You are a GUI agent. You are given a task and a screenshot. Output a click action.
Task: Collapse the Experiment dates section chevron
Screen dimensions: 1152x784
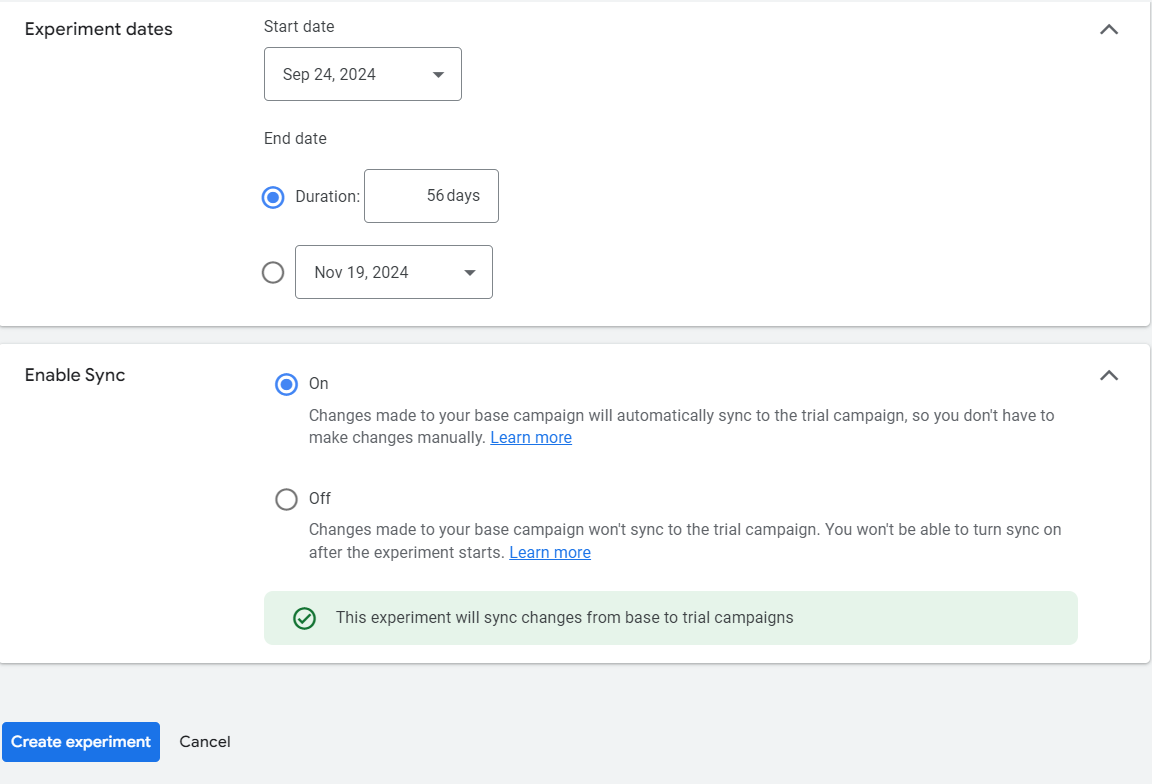coord(1108,30)
